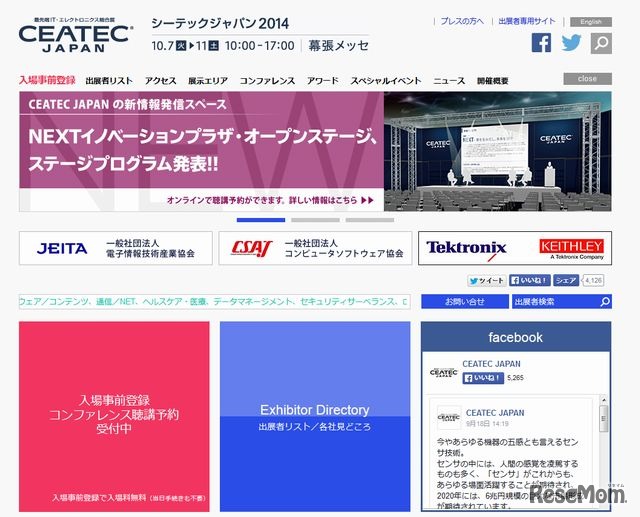Click the ツイート tweet button
Viewport: 640px width, 517px height.
[487, 280]
